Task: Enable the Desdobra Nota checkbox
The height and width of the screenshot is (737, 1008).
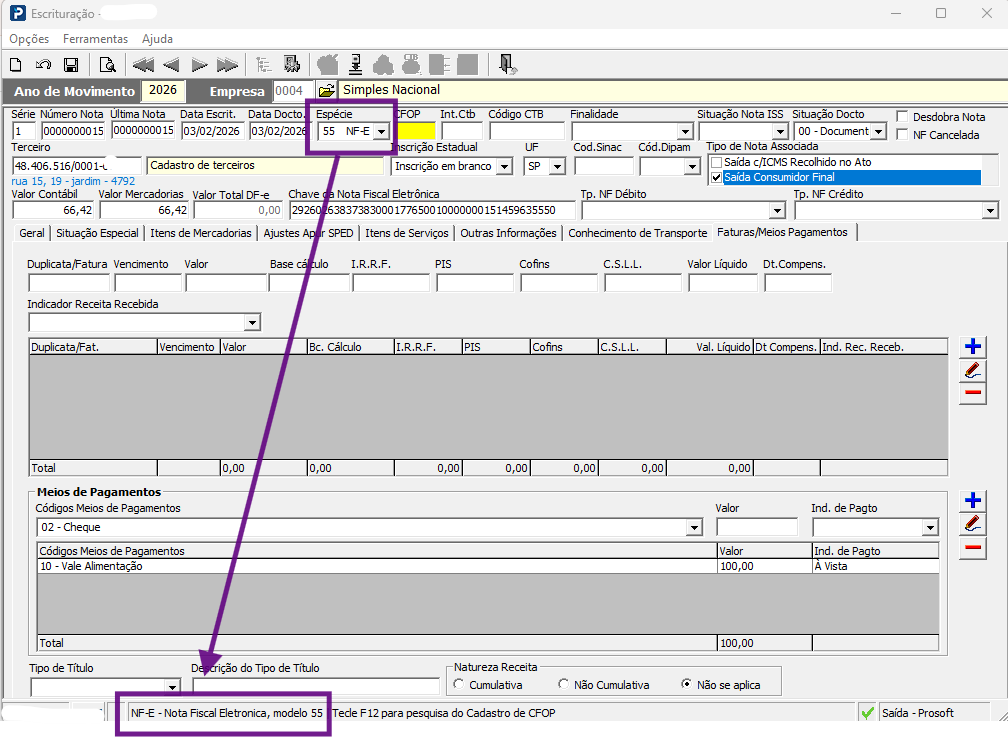Action: pyautogui.click(x=903, y=116)
